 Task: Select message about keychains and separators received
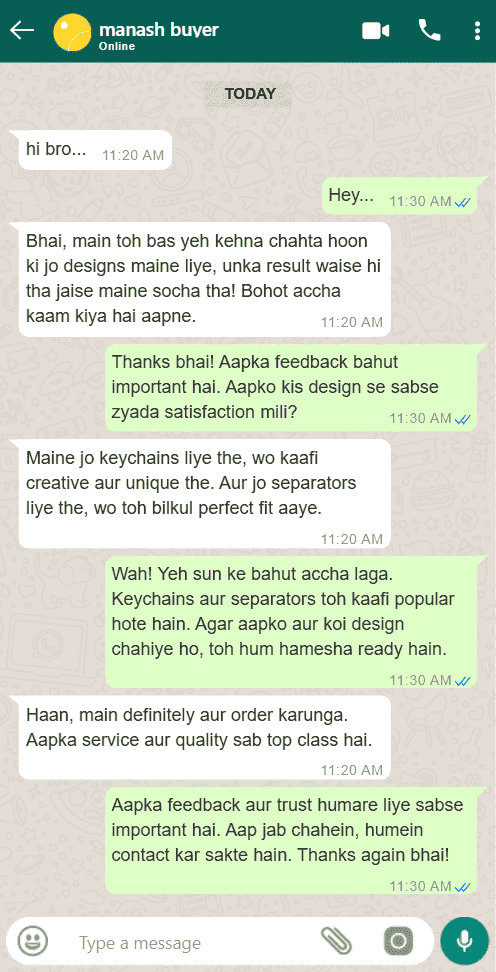point(205,493)
